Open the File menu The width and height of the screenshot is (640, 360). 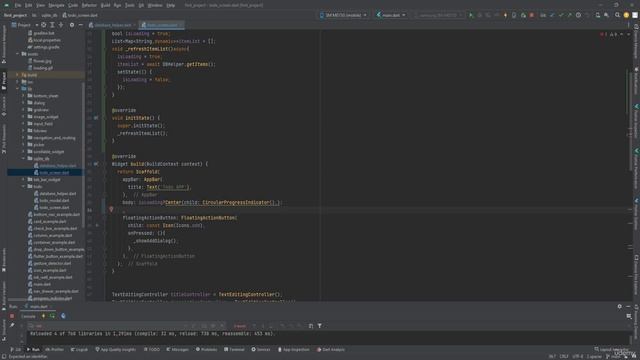tap(18, 5)
